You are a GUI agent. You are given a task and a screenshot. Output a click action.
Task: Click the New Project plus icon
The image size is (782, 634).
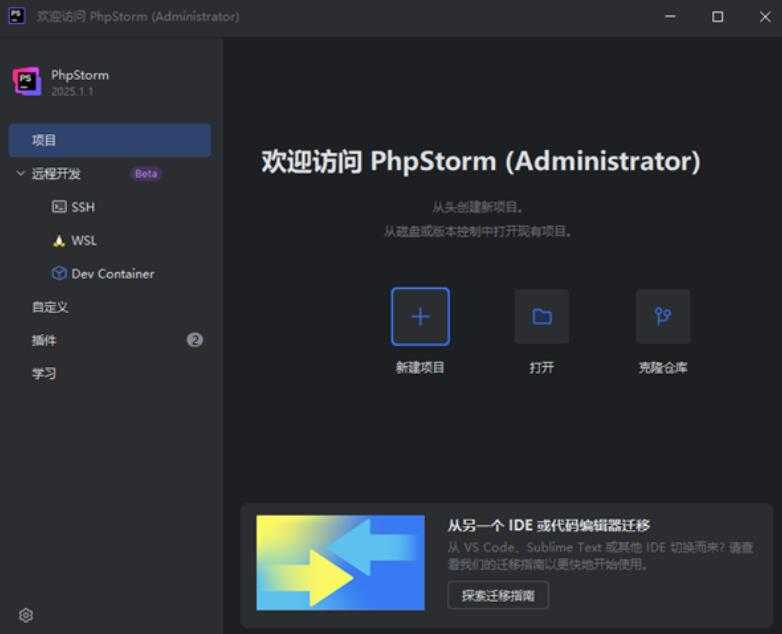click(x=420, y=317)
